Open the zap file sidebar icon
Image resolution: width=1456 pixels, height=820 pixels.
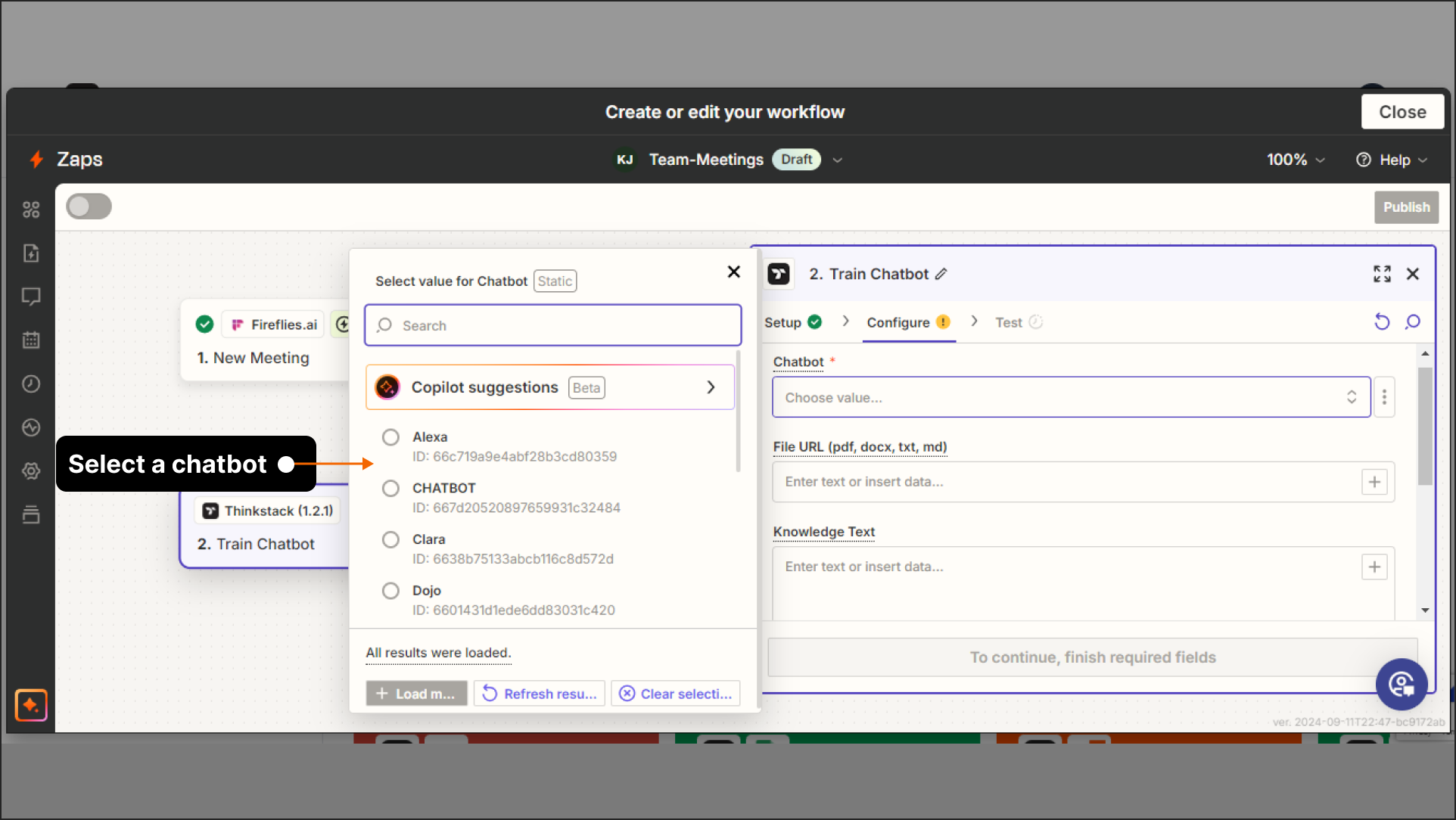pyautogui.click(x=31, y=253)
